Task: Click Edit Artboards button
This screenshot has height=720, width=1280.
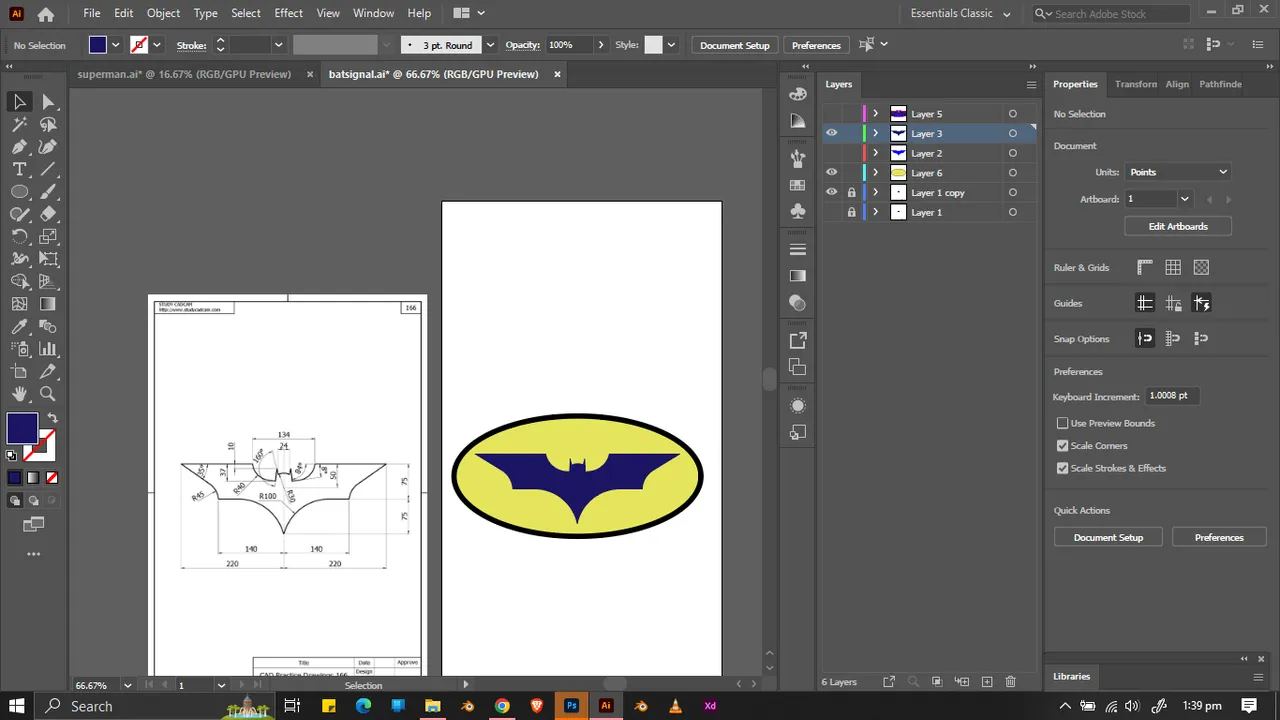Action: (x=1178, y=226)
